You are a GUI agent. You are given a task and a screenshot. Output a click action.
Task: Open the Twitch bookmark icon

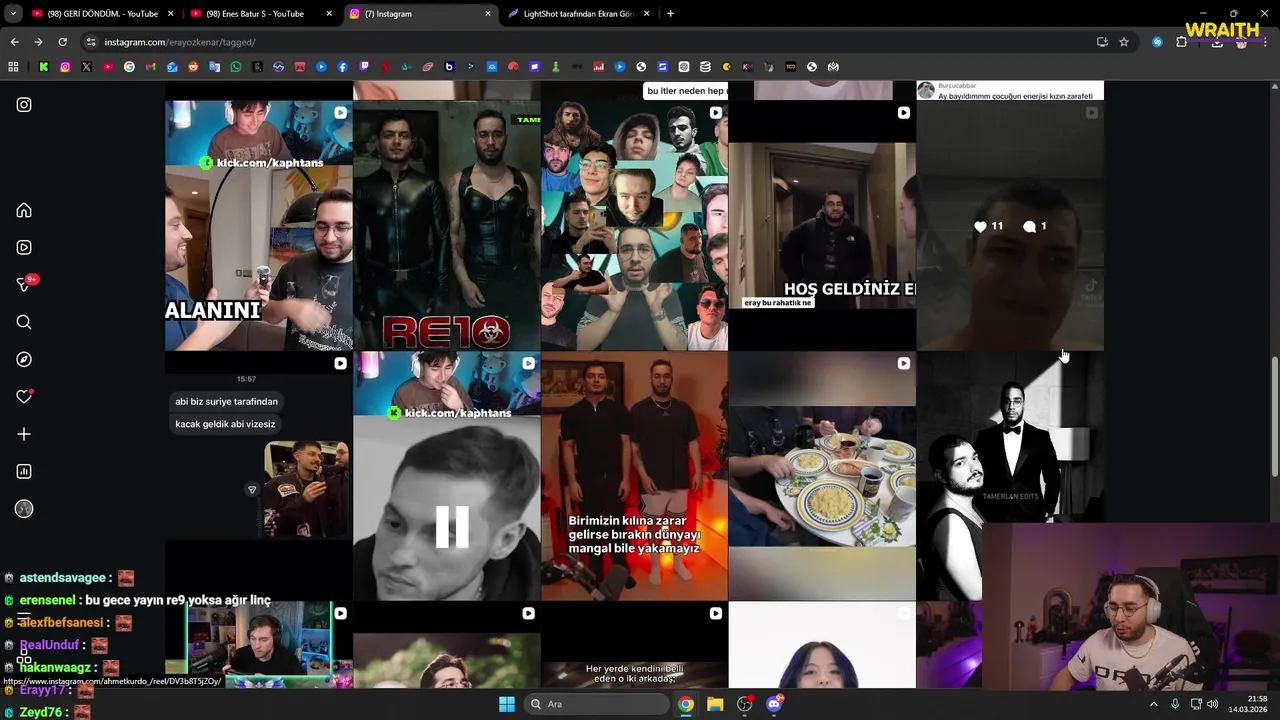364,67
